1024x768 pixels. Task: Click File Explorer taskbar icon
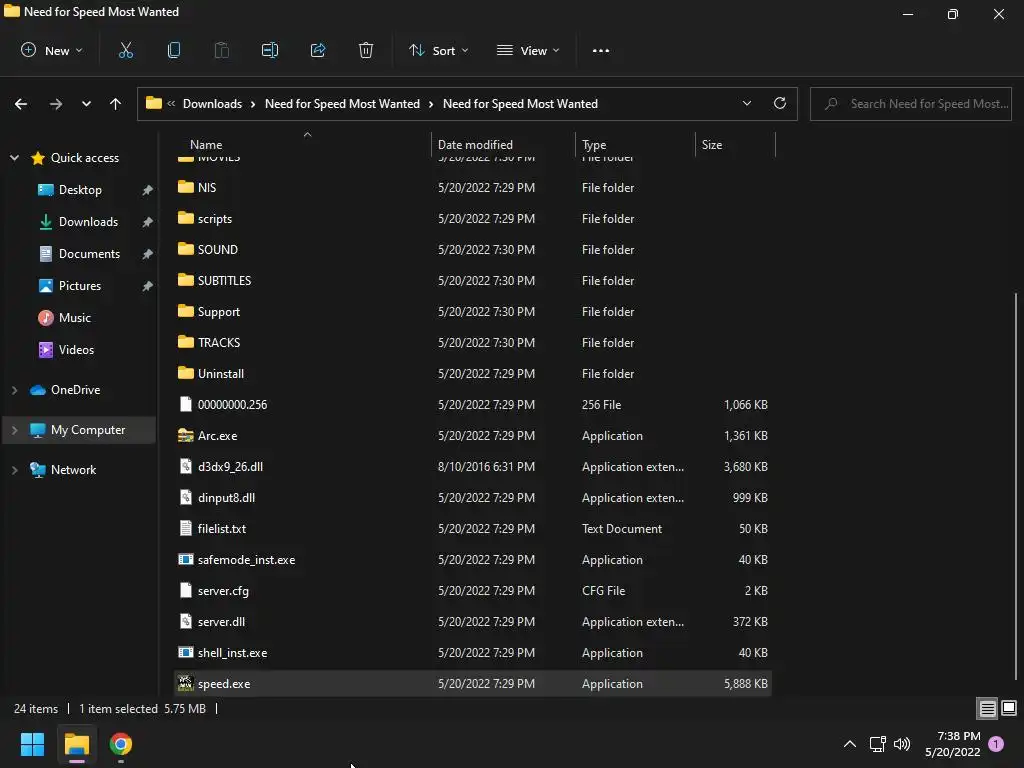76,744
